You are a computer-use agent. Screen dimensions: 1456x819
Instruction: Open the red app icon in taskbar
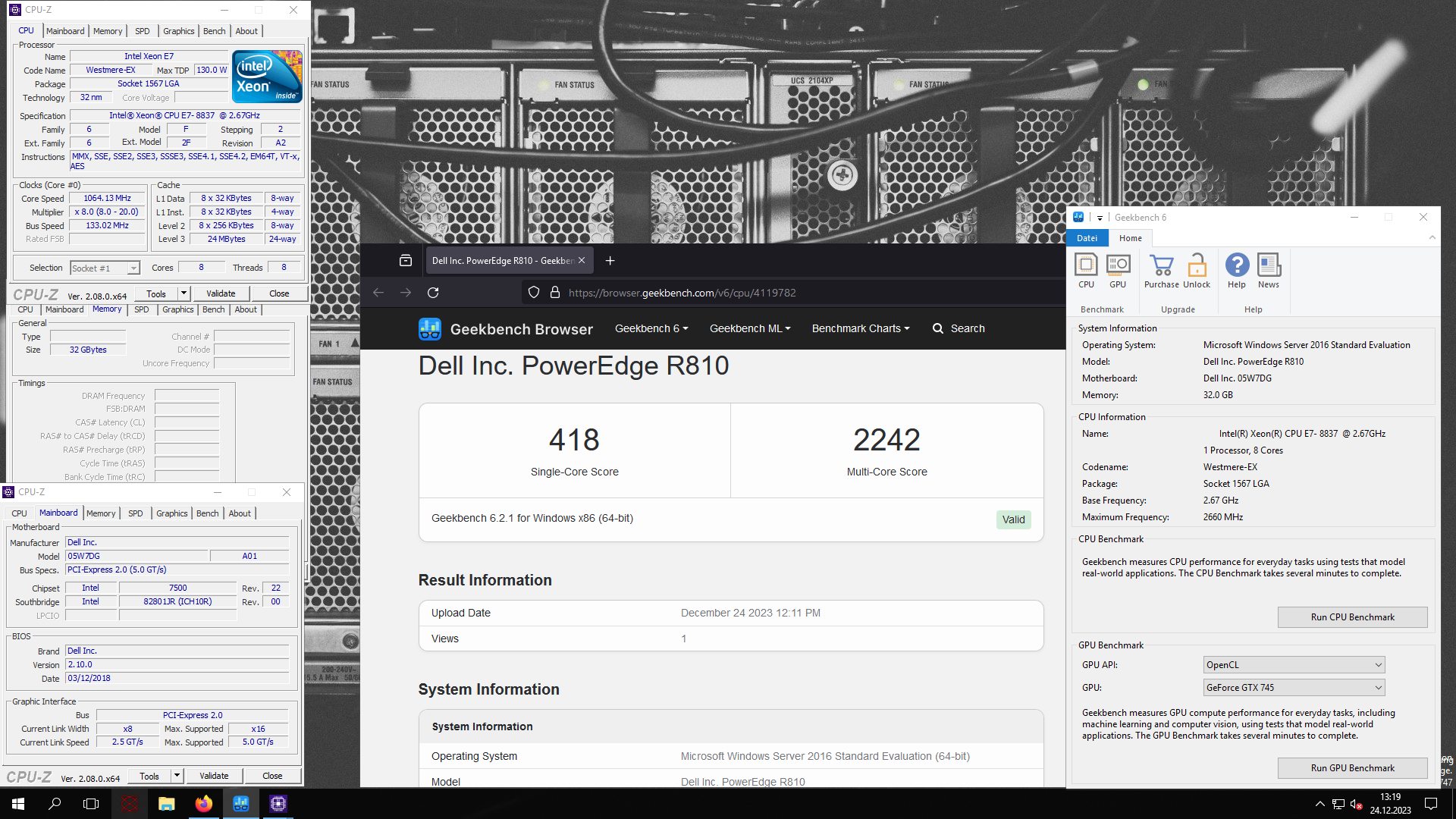point(130,804)
